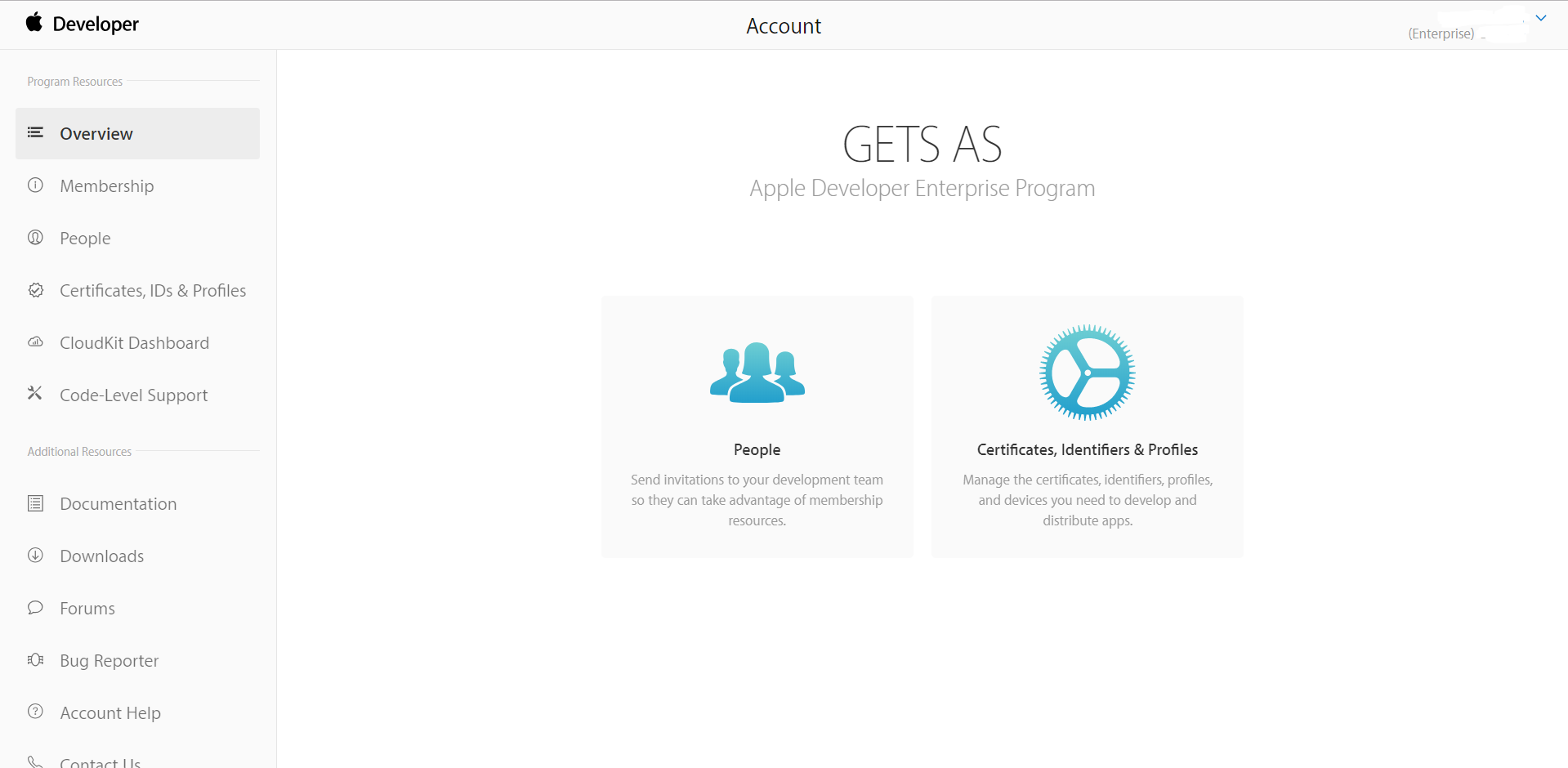The height and width of the screenshot is (768, 1568).
Task: Click the blue People group icon
Action: (x=757, y=373)
